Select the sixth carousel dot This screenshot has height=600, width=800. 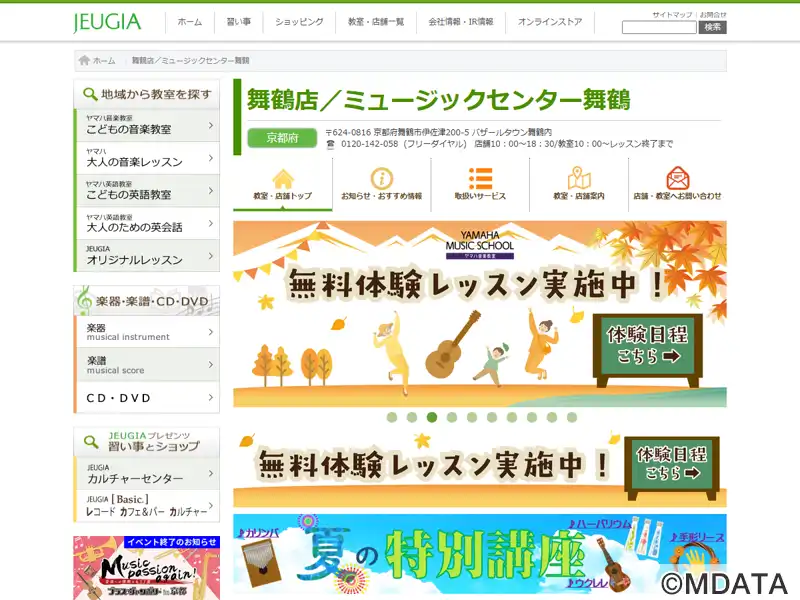tap(492, 417)
